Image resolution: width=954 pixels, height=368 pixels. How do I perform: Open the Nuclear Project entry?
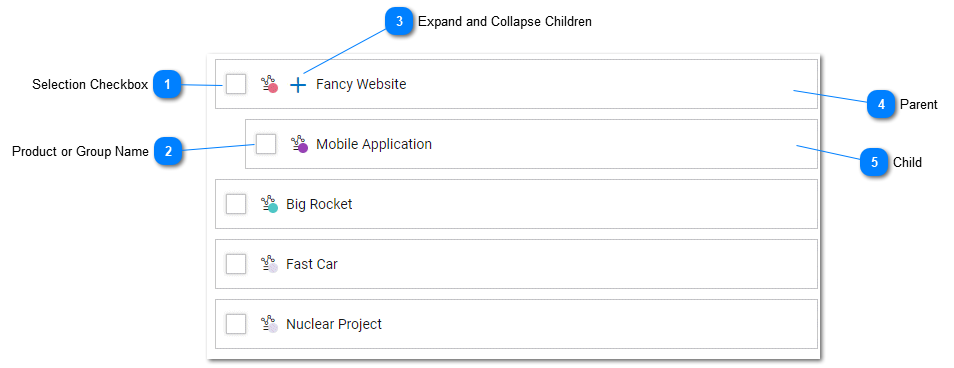pyautogui.click(x=517, y=324)
